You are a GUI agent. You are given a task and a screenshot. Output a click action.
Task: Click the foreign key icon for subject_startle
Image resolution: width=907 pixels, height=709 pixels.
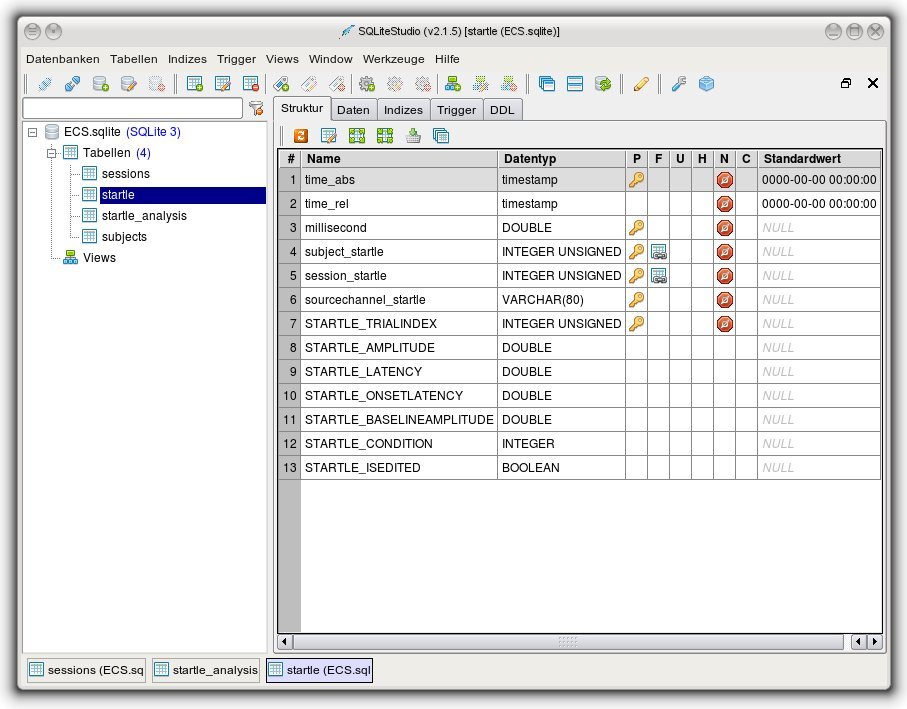(659, 252)
